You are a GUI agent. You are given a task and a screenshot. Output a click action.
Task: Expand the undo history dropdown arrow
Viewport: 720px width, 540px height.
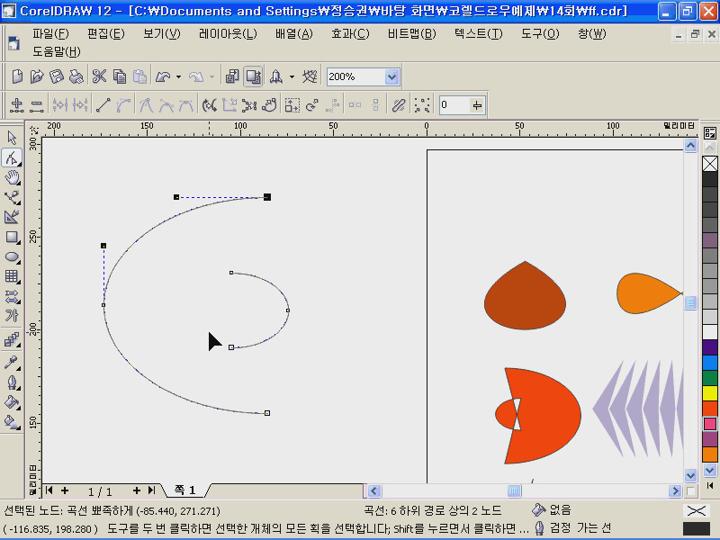(179, 77)
